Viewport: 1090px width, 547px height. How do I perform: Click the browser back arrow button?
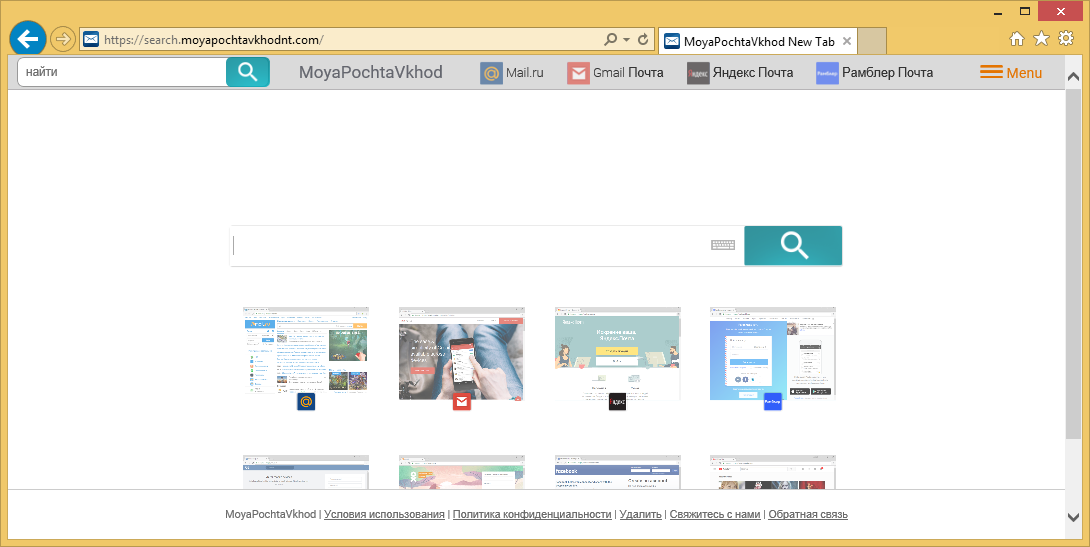(27, 39)
